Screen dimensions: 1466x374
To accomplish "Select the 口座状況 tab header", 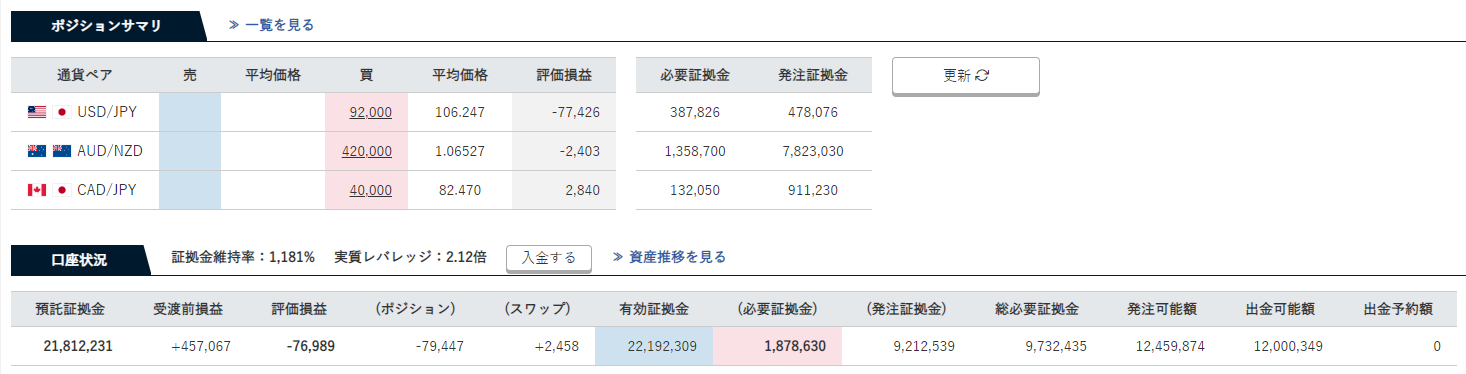I will click(79, 259).
